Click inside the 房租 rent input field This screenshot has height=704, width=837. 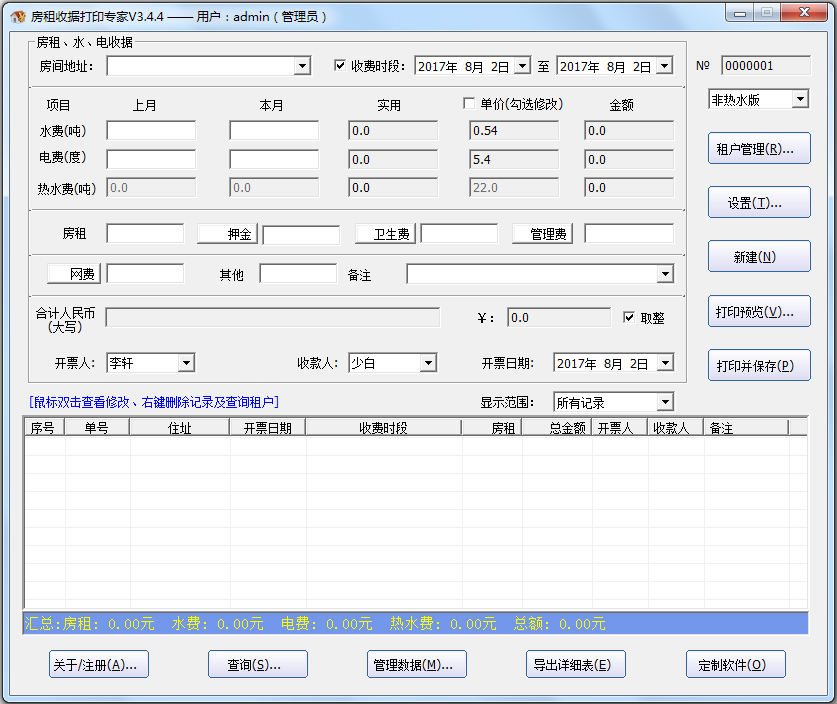[146, 233]
